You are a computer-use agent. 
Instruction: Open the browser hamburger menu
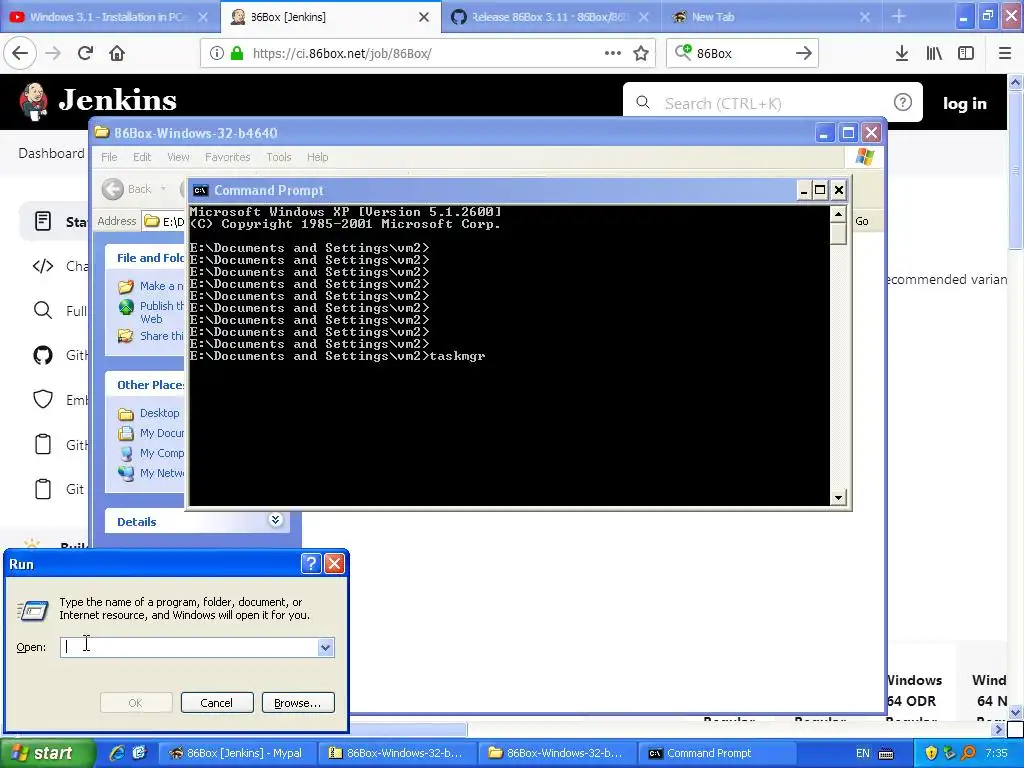(x=1004, y=53)
